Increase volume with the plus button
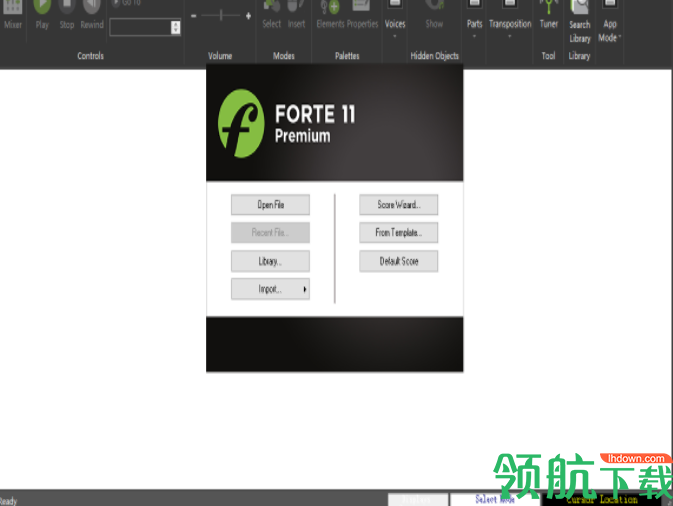Image resolution: width=673 pixels, height=506 pixels. tap(248, 16)
